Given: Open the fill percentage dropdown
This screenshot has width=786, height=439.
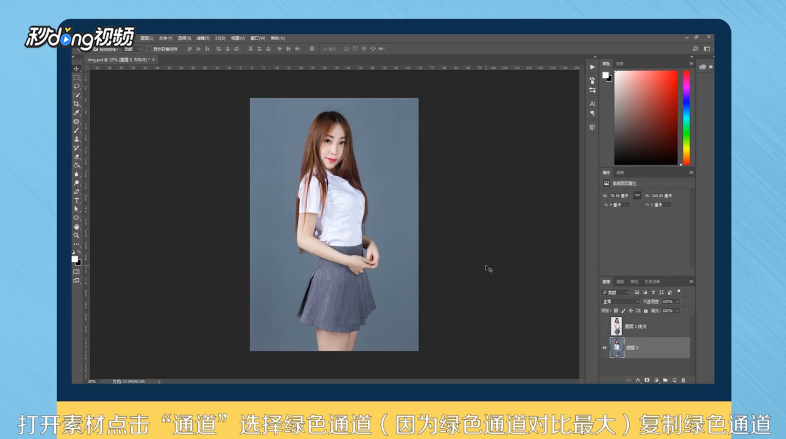Looking at the screenshot, I should [677, 311].
